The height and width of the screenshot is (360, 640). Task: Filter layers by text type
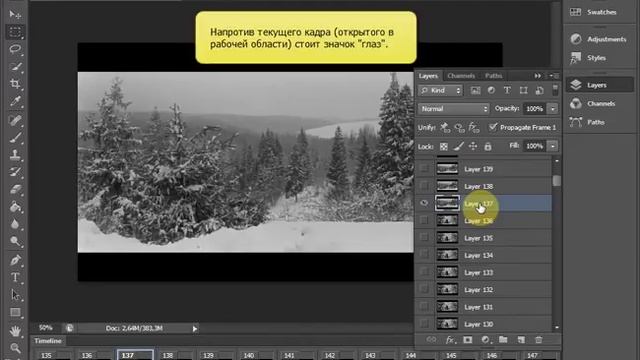point(507,91)
